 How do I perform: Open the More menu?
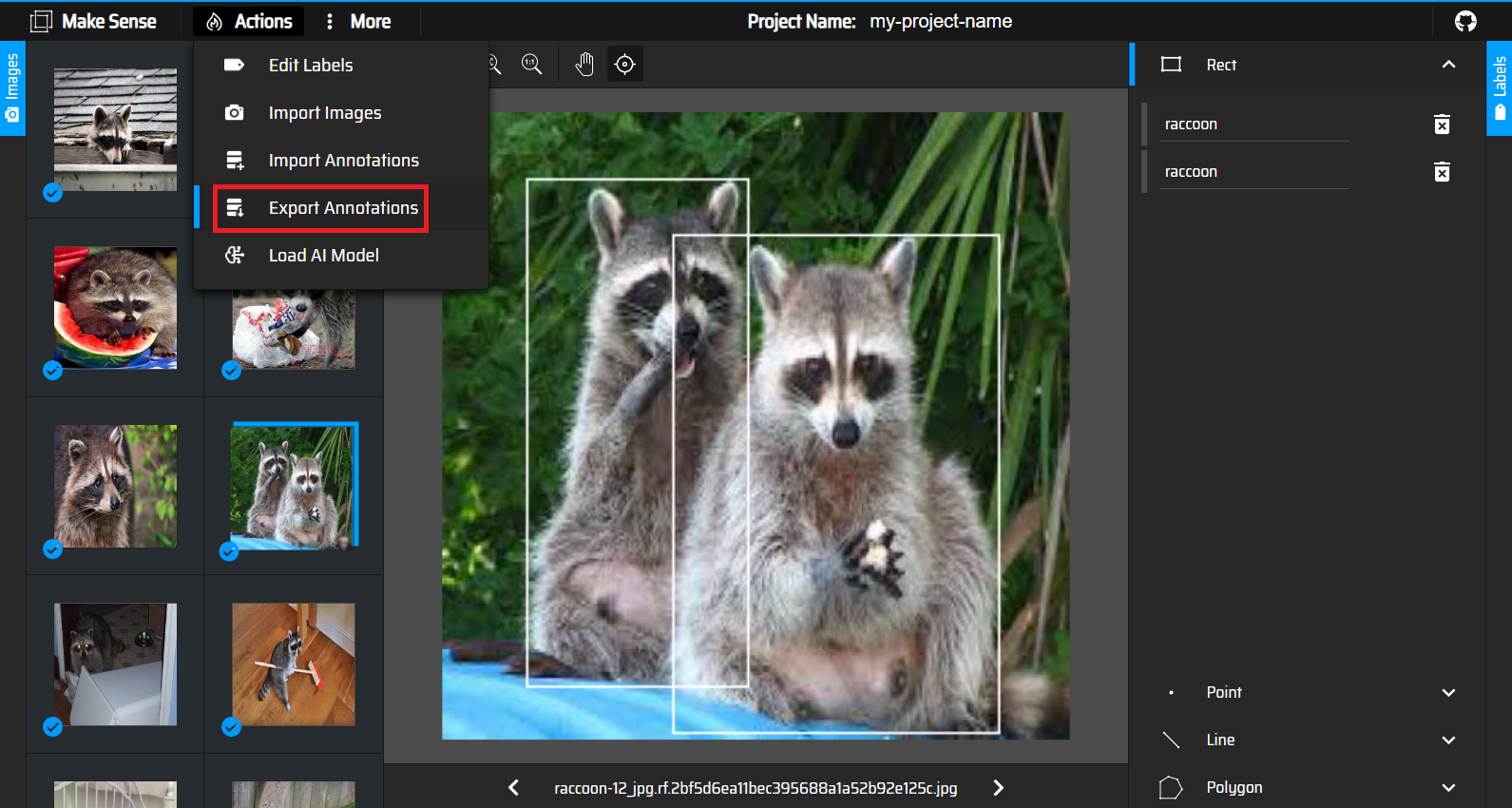pos(357,21)
